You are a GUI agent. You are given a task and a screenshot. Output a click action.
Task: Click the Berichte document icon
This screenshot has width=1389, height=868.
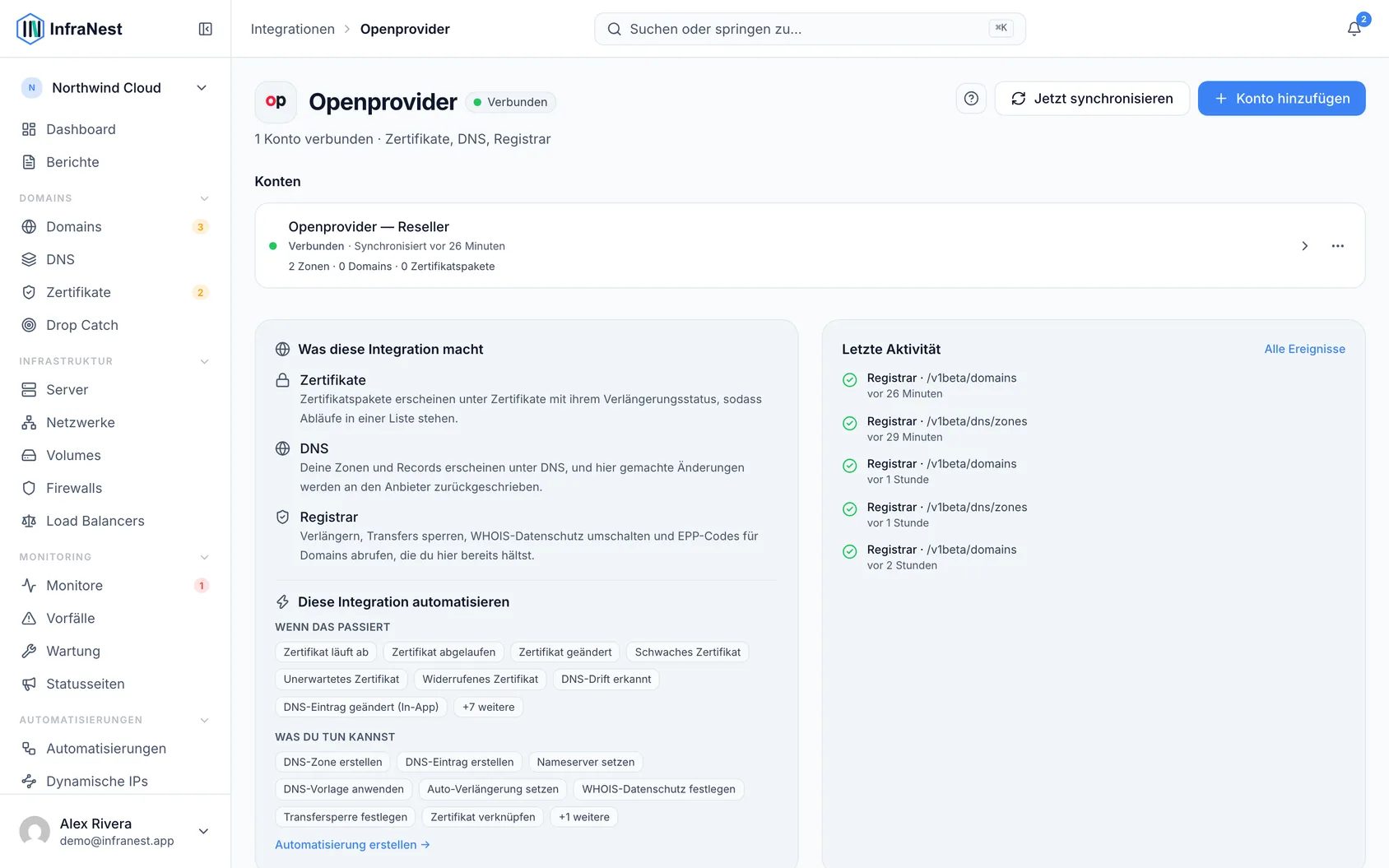coord(29,162)
